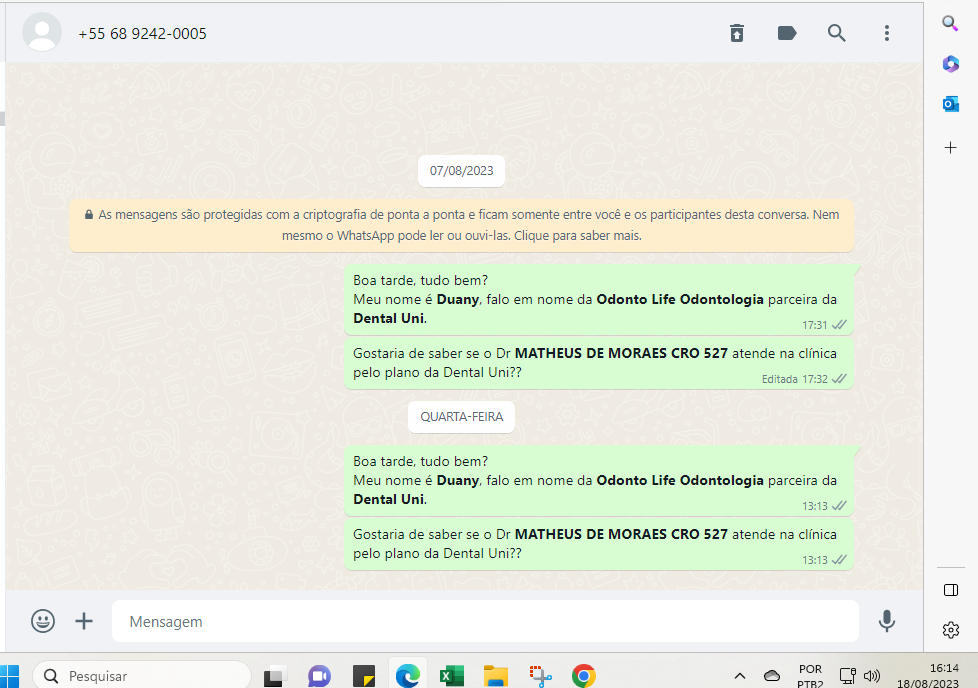The image size is (978, 688).
Task: Open the label tag icon
Action: point(787,33)
